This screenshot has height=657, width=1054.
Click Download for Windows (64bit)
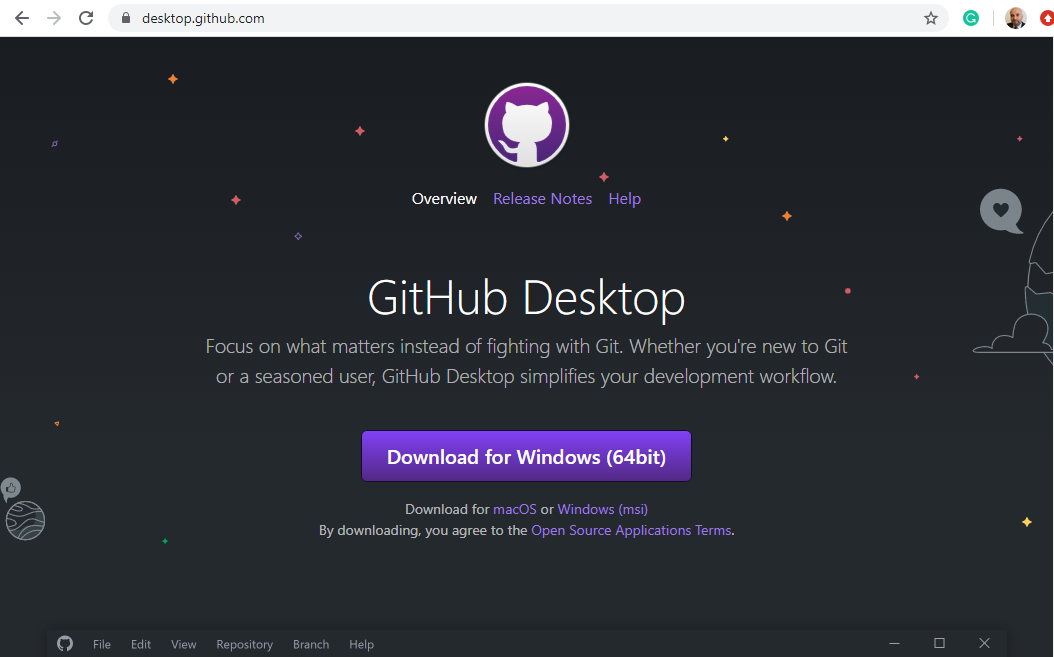[526, 456]
